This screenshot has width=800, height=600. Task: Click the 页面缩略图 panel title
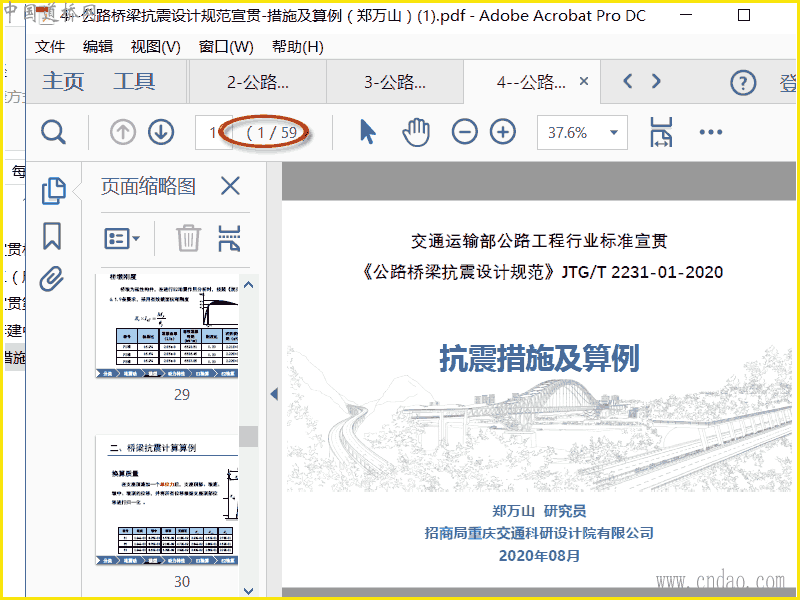click(x=148, y=186)
